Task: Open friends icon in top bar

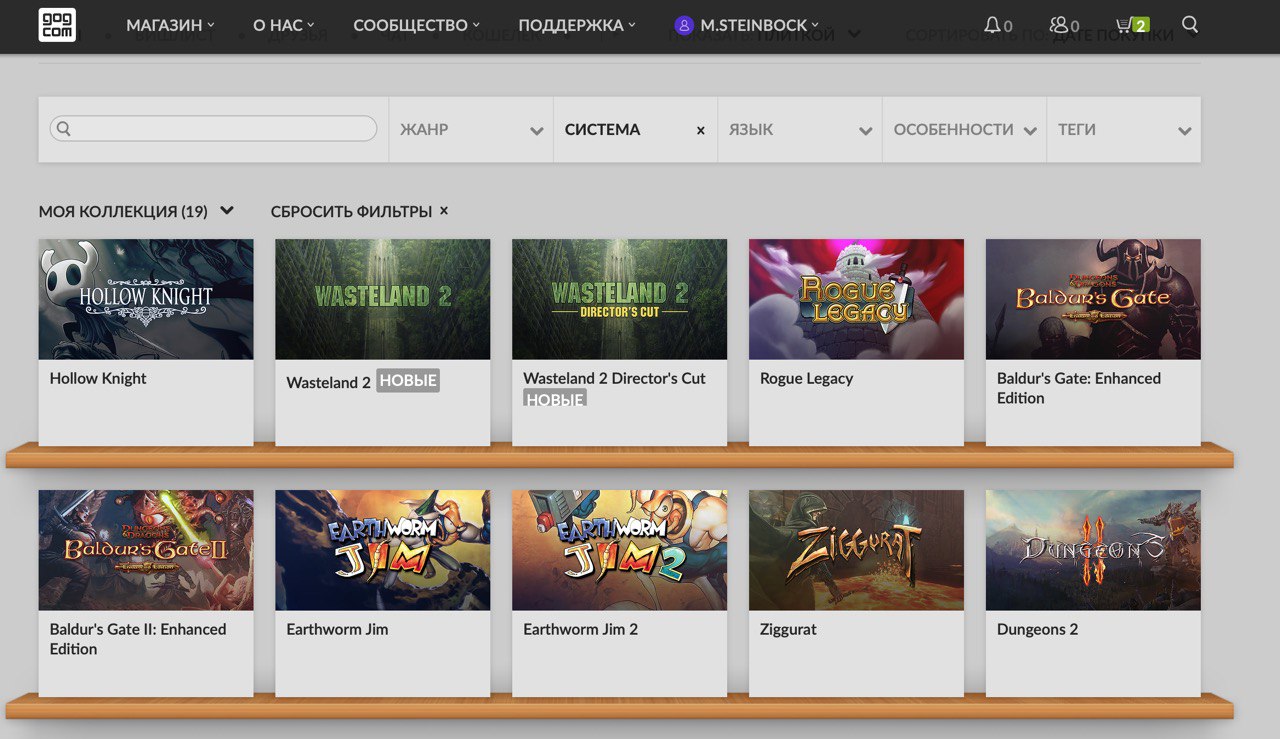Action: pyautogui.click(x=1059, y=25)
